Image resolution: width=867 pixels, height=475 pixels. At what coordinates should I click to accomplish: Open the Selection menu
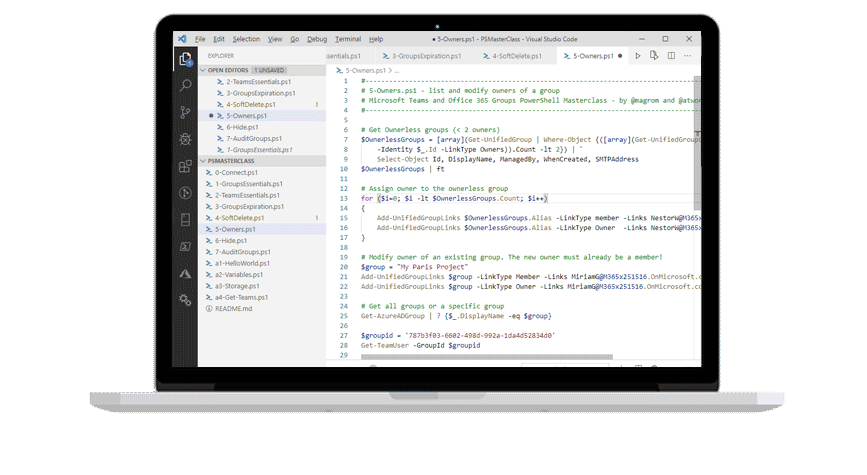(x=246, y=39)
